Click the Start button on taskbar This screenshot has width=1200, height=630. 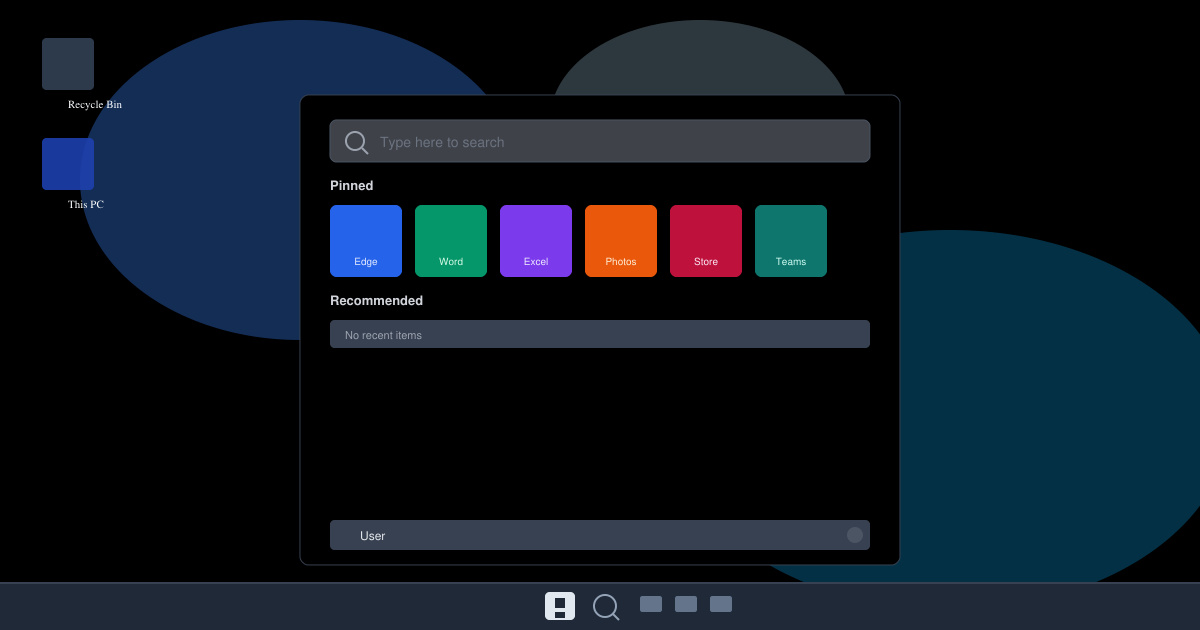[x=560, y=606]
